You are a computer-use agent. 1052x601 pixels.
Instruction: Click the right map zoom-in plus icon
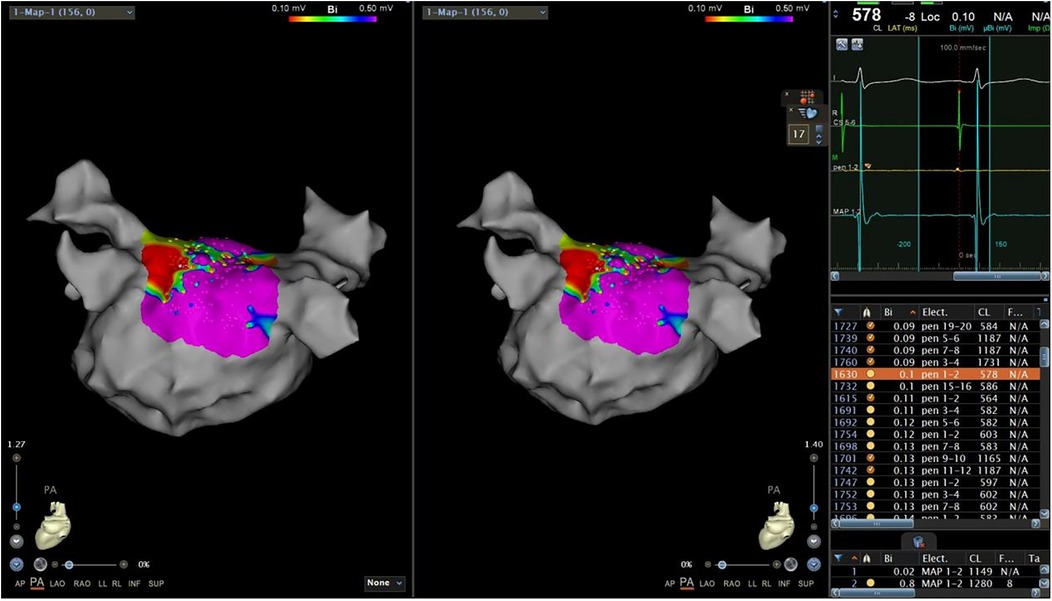tap(814, 459)
